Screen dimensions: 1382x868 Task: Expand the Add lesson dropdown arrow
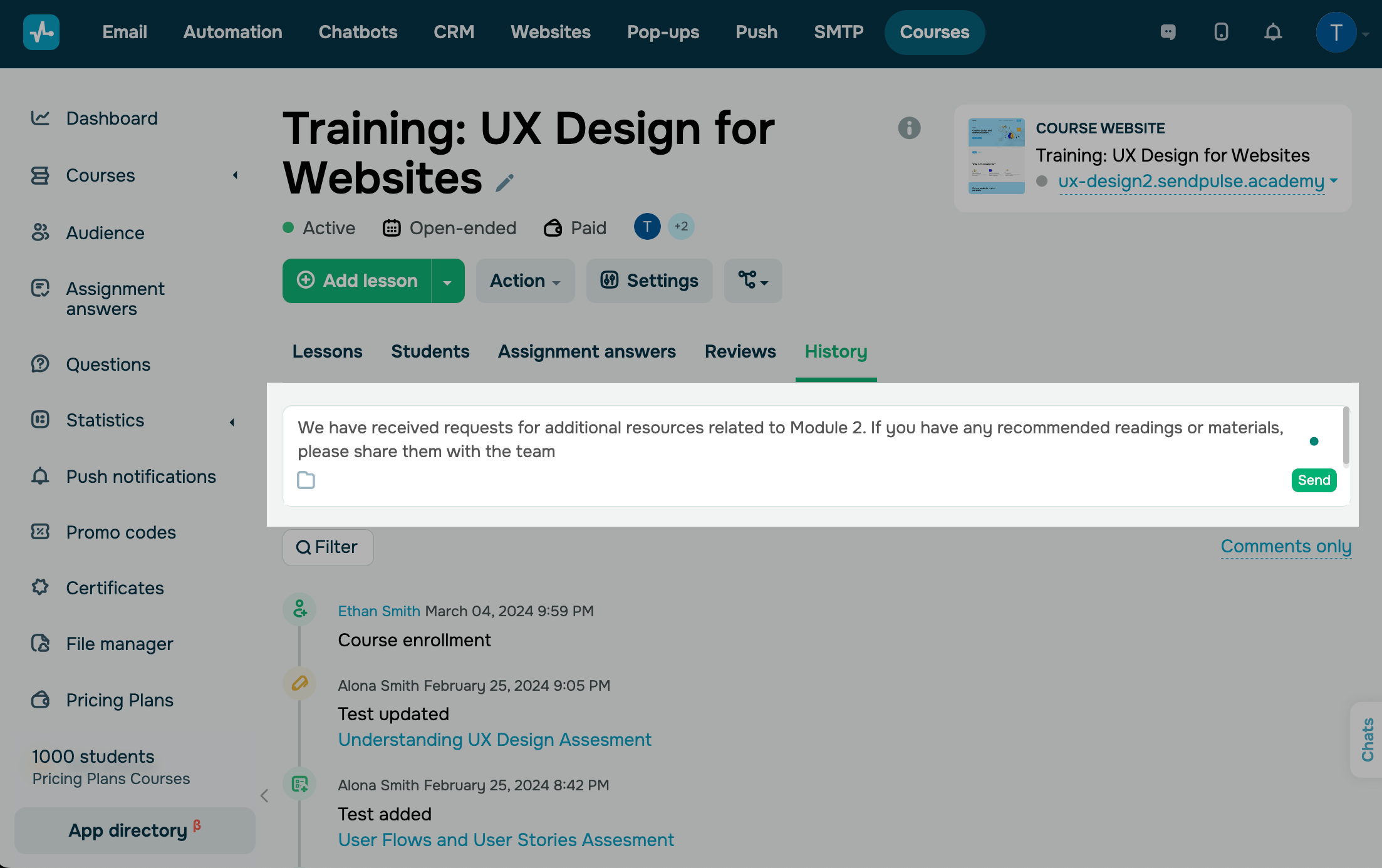click(447, 281)
